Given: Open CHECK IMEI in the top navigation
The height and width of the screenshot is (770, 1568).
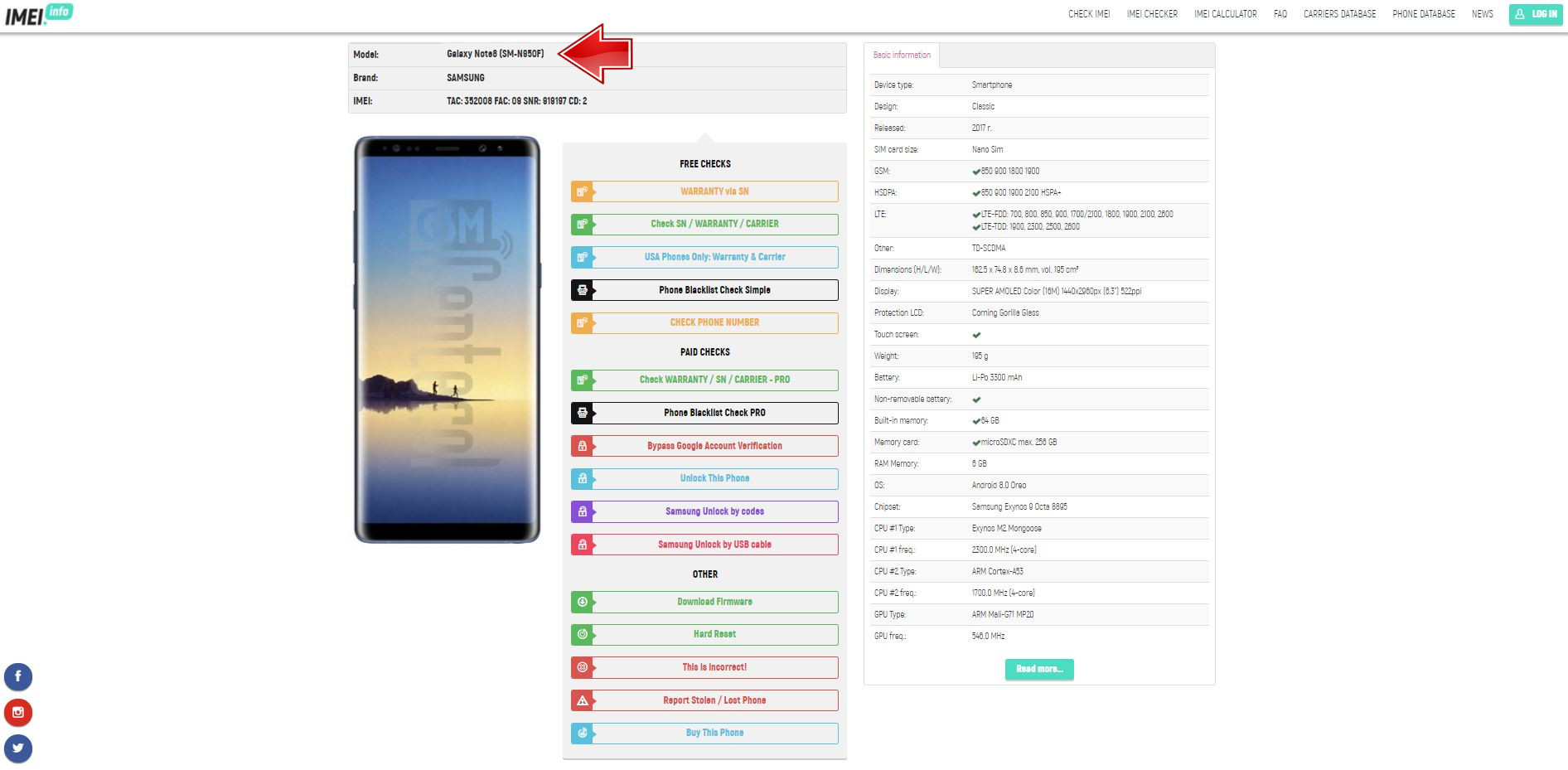Looking at the screenshot, I should tap(1089, 14).
